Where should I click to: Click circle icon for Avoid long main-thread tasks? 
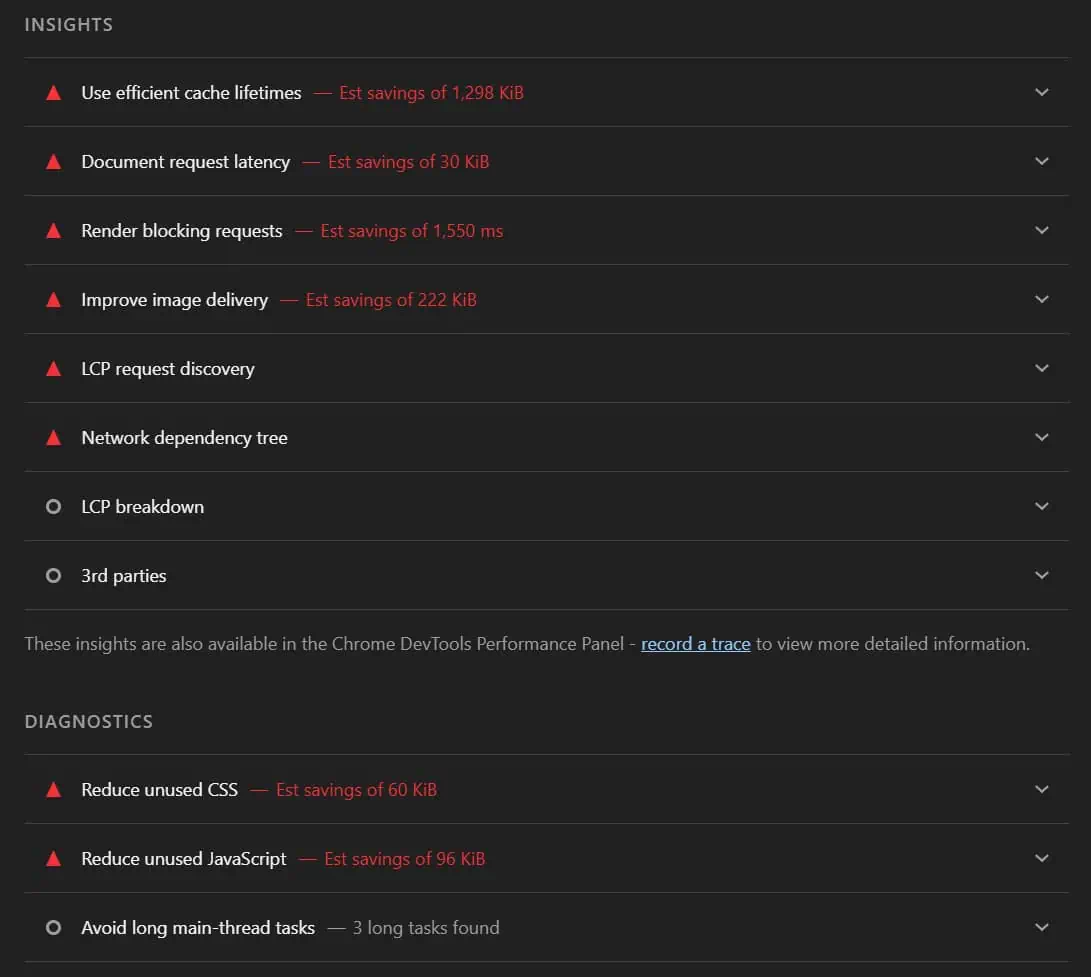(54, 928)
